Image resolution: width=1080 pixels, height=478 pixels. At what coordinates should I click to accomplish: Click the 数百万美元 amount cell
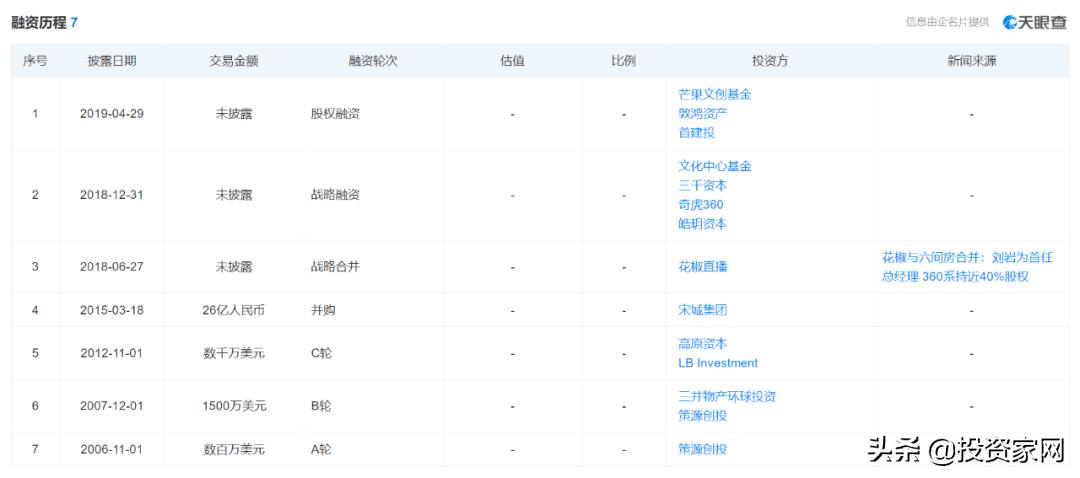pos(234,449)
